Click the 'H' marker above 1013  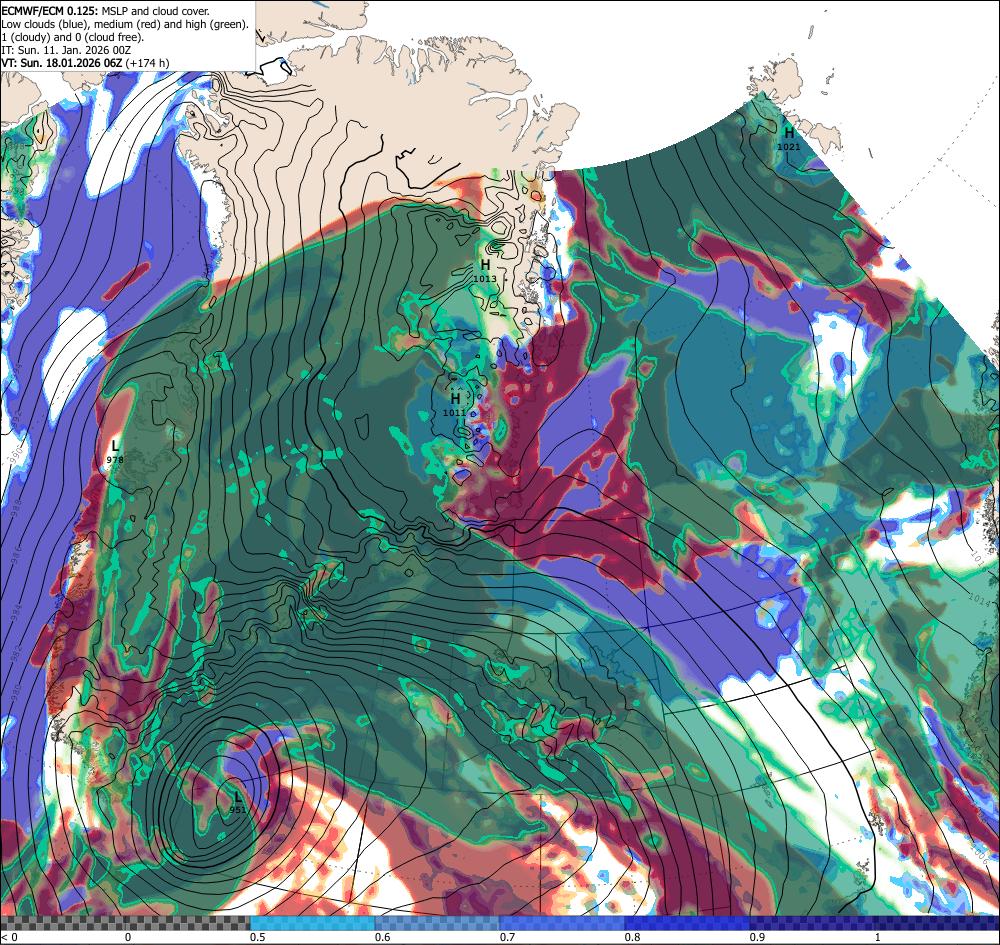[x=485, y=265]
